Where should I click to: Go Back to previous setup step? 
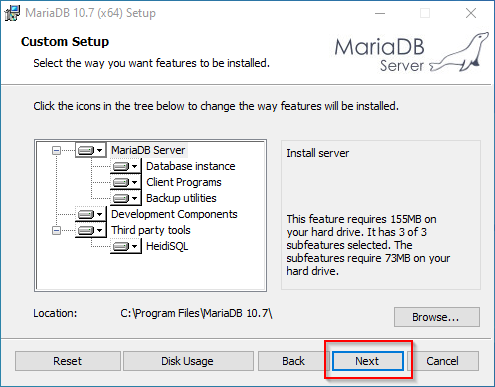293,361
